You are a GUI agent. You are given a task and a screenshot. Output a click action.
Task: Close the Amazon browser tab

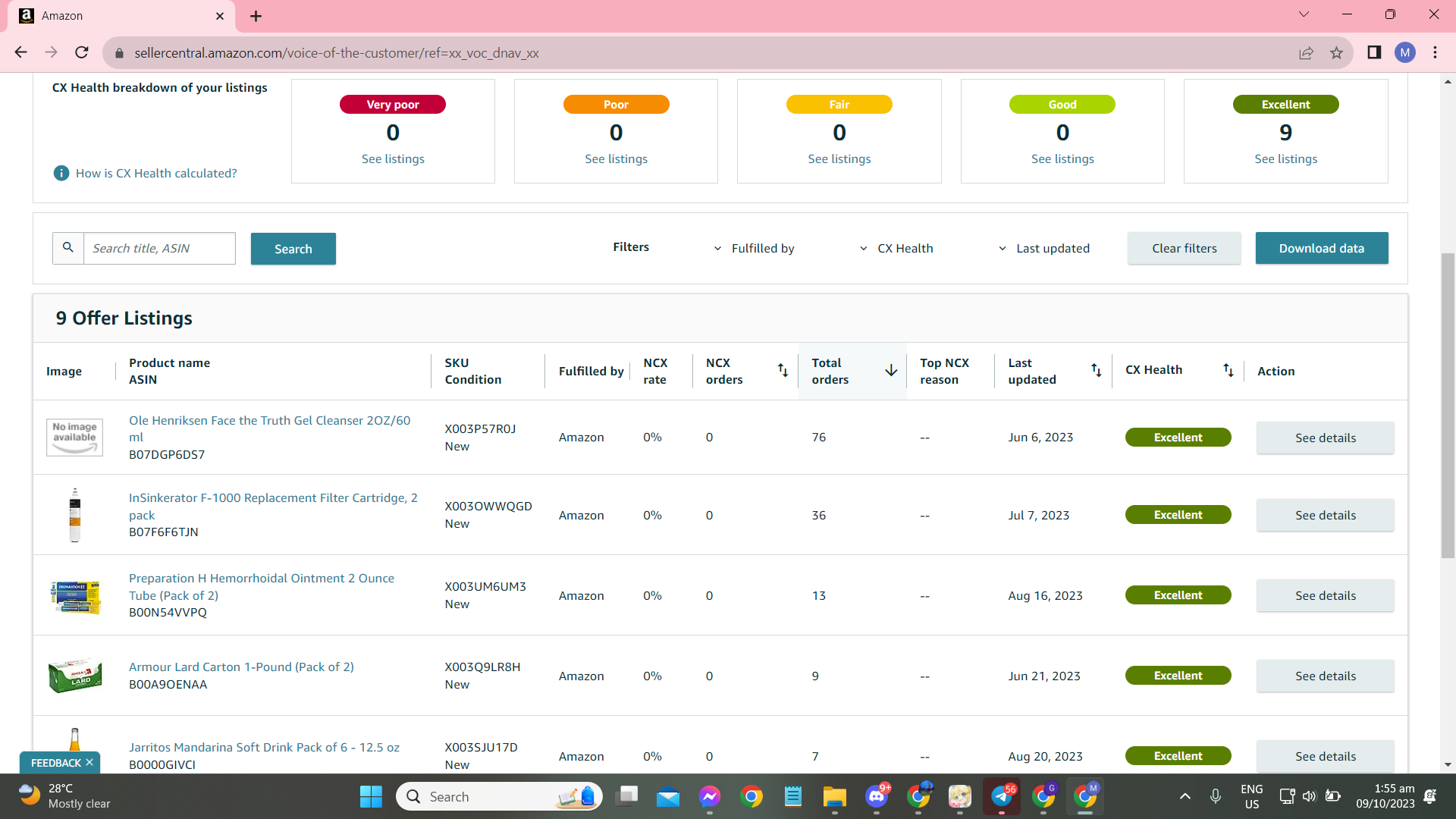pyautogui.click(x=220, y=16)
